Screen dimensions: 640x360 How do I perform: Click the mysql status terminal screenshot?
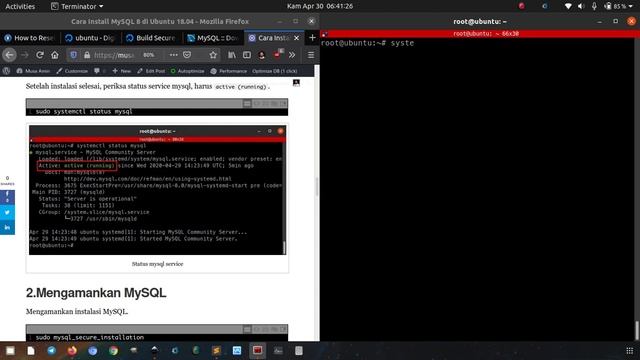(158, 190)
